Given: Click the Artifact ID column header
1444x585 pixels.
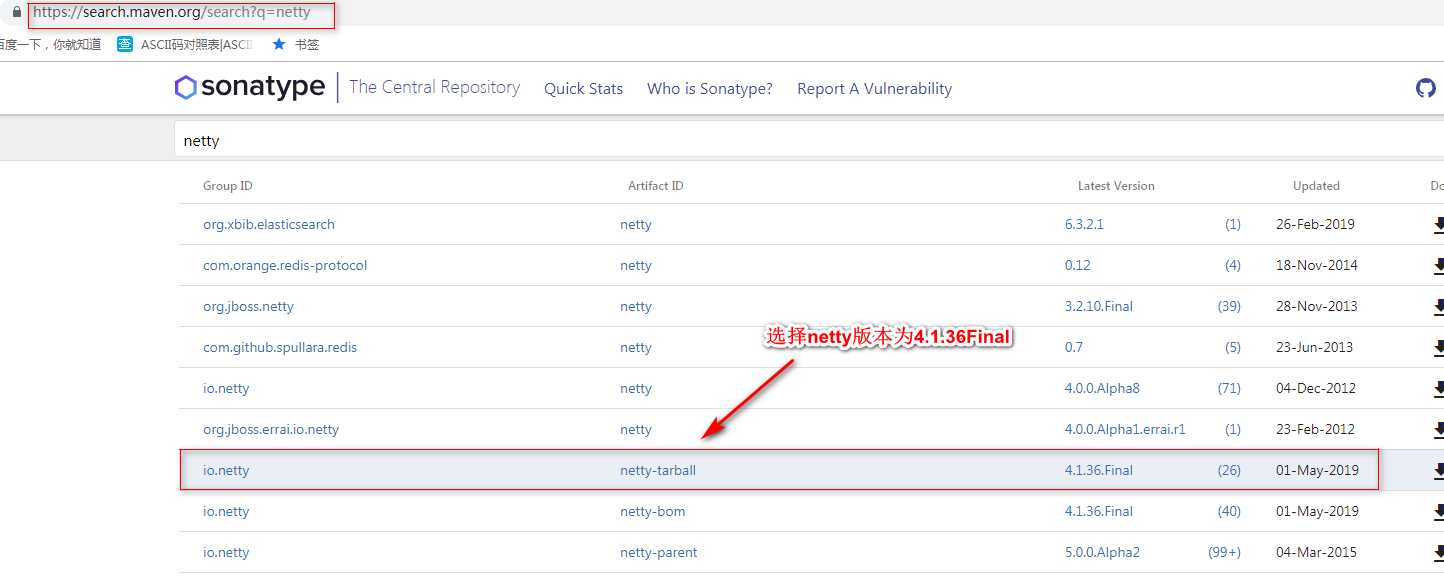Looking at the screenshot, I should (x=656, y=186).
